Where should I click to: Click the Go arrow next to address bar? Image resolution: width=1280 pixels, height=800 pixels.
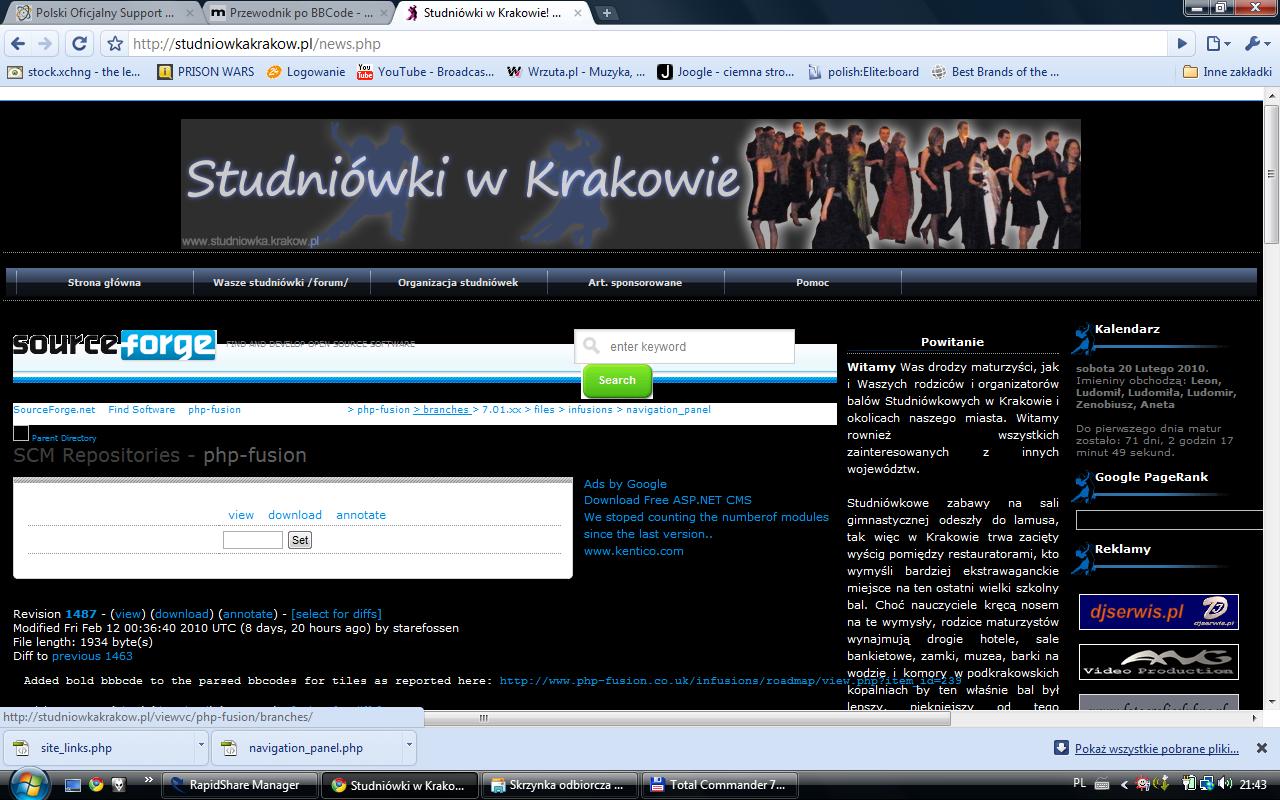pos(1182,44)
